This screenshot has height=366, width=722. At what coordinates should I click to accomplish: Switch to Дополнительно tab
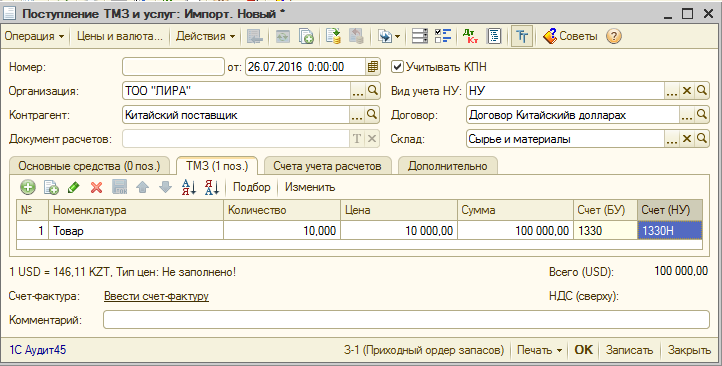(x=448, y=166)
